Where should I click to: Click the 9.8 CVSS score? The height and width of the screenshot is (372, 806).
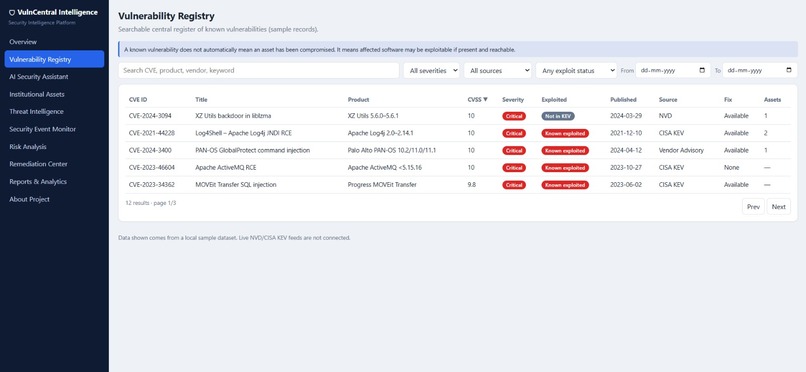click(471, 185)
